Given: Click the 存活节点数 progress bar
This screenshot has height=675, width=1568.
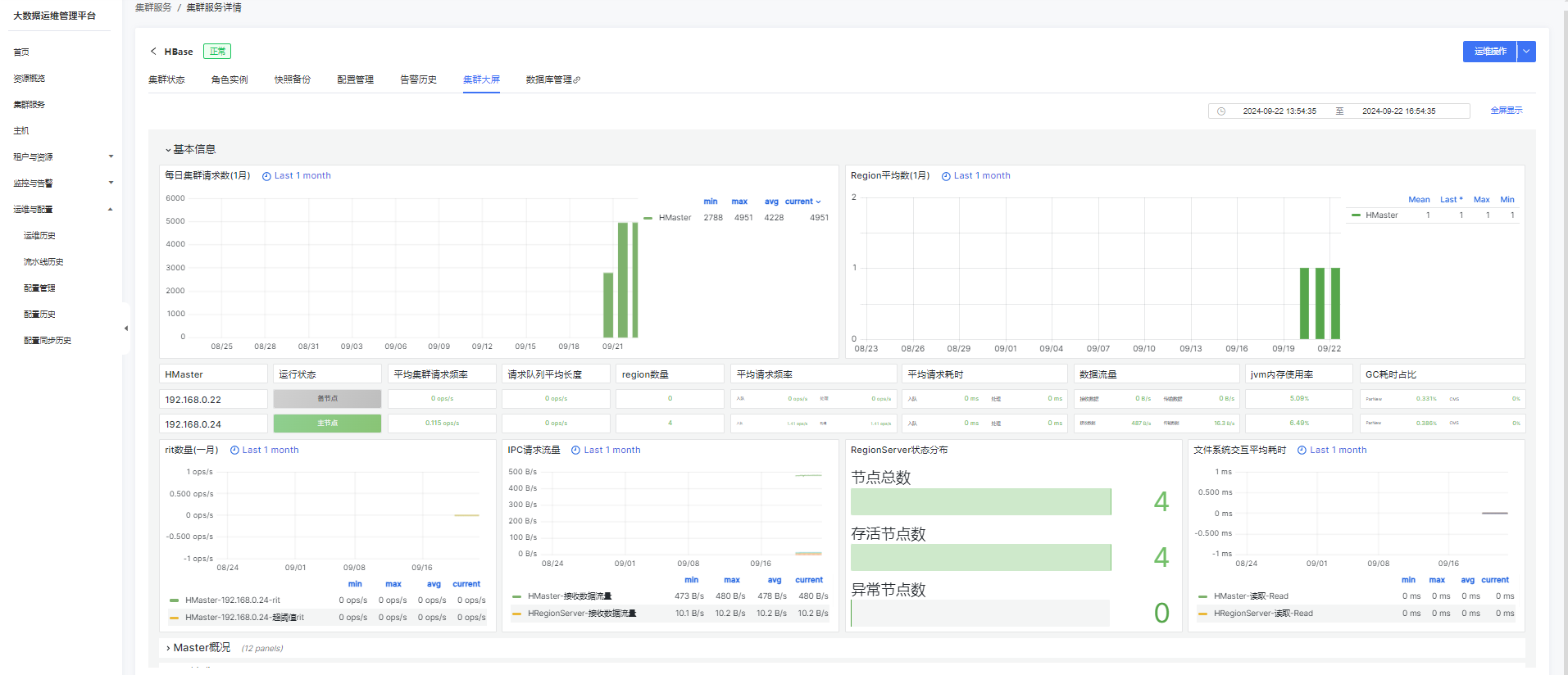Looking at the screenshot, I should pyautogui.click(x=981, y=558).
